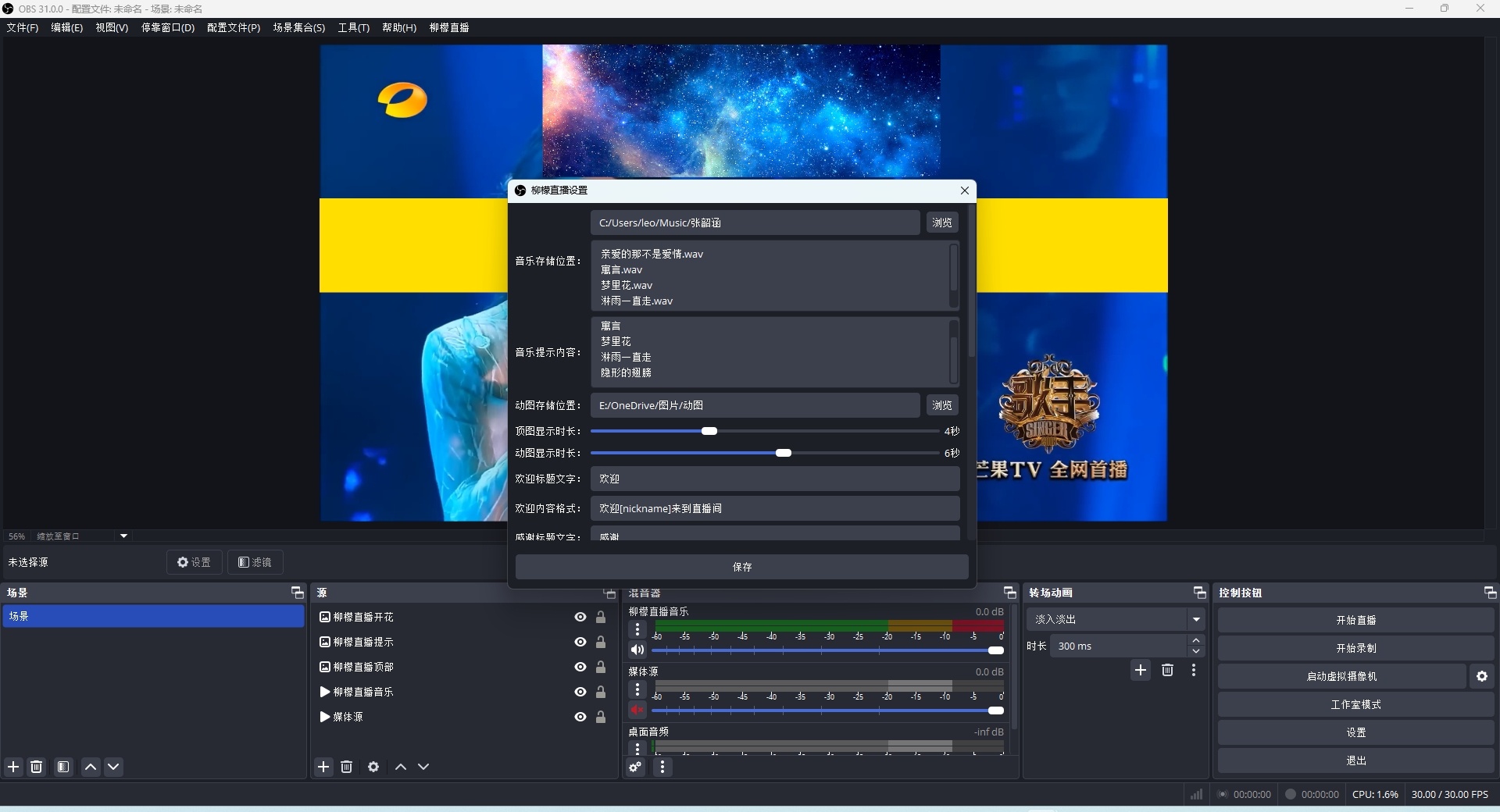
Task: Open source properties gear icon
Action: pos(373,767)
